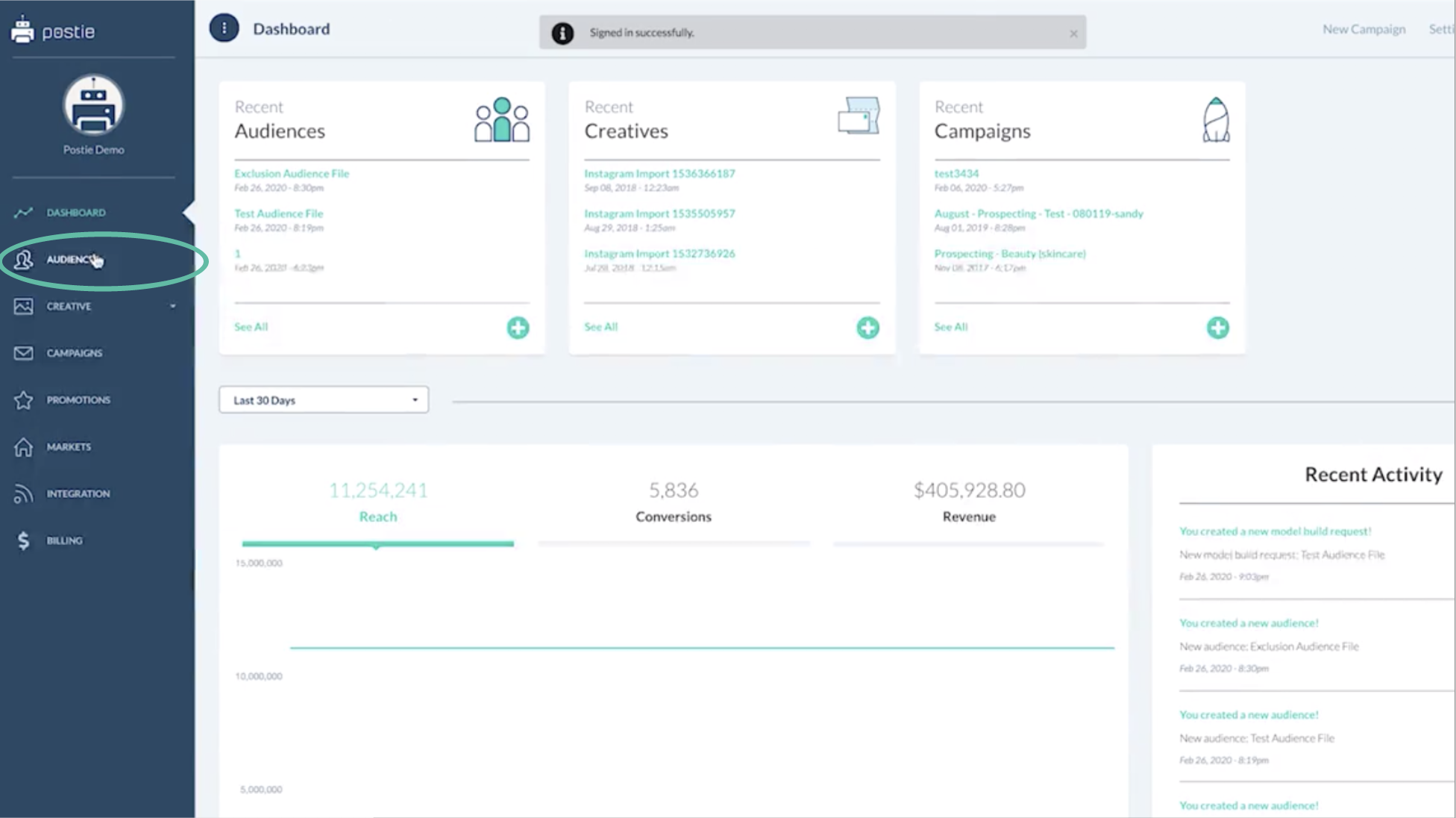Click the Billing dollar sign icon
This screenshot has width=1456, height=818.
tap(23, 540)
